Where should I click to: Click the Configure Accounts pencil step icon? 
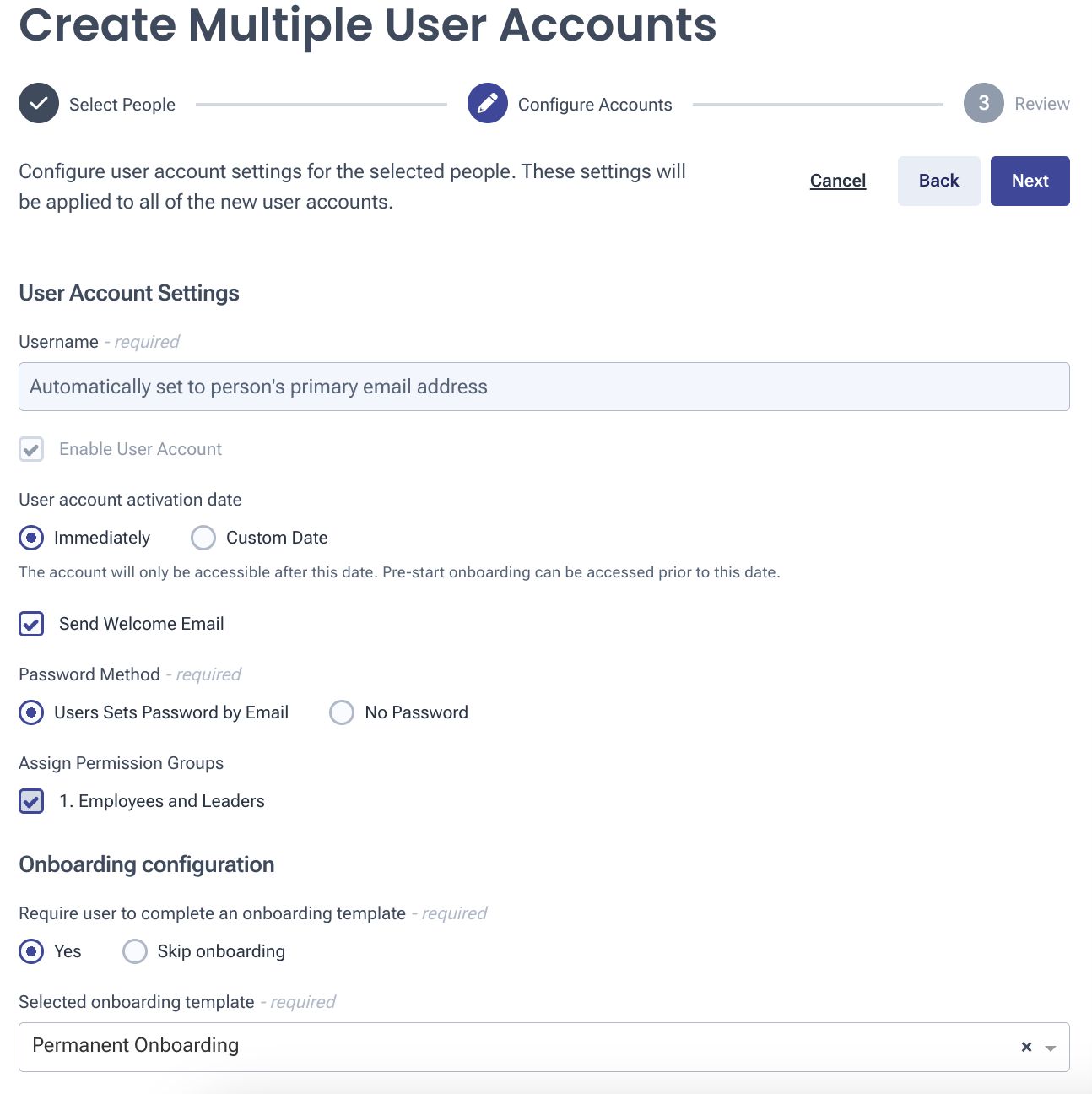click(x=488, y=103)
